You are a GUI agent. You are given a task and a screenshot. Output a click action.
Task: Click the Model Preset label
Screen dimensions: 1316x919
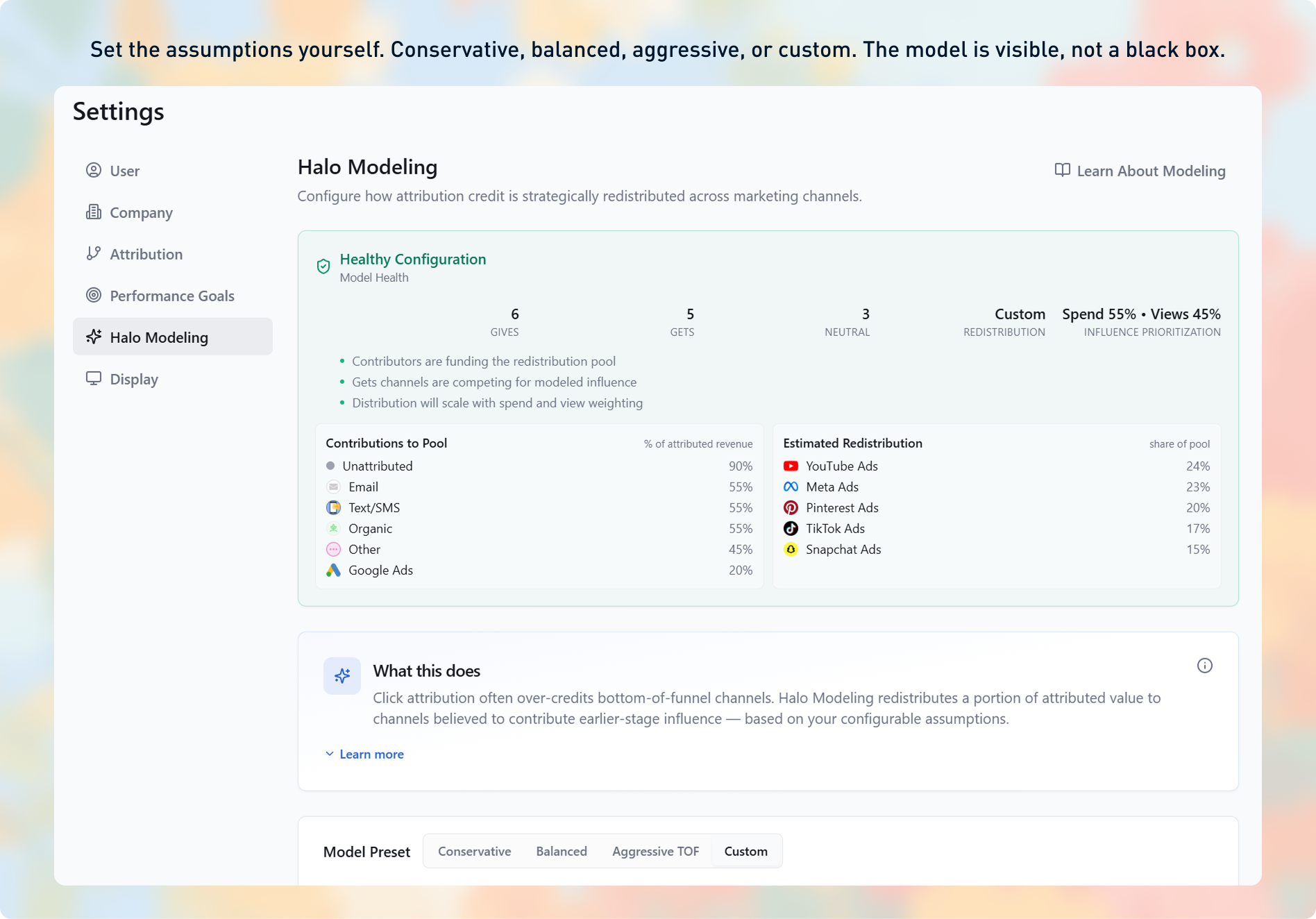coord(366,852)
